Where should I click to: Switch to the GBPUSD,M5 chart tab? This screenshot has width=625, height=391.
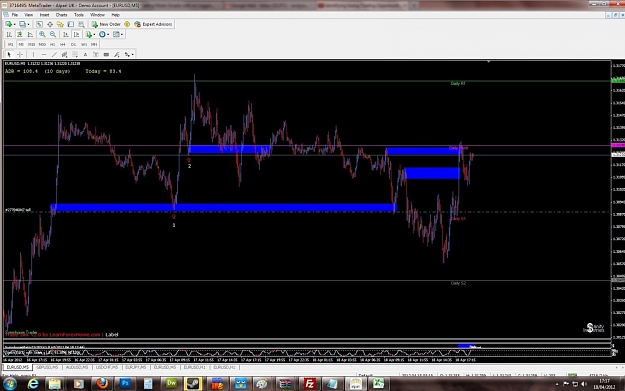[47, 367]
